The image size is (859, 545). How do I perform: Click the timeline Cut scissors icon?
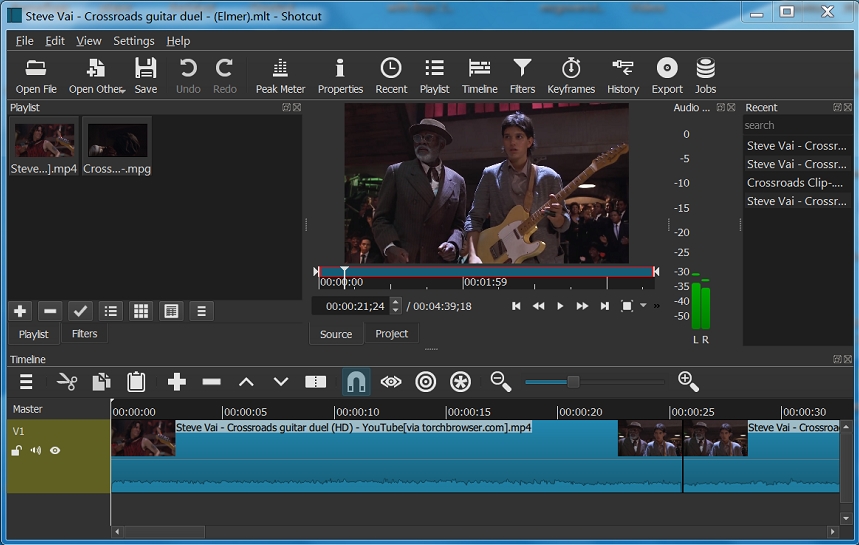(x=67, y=382)
